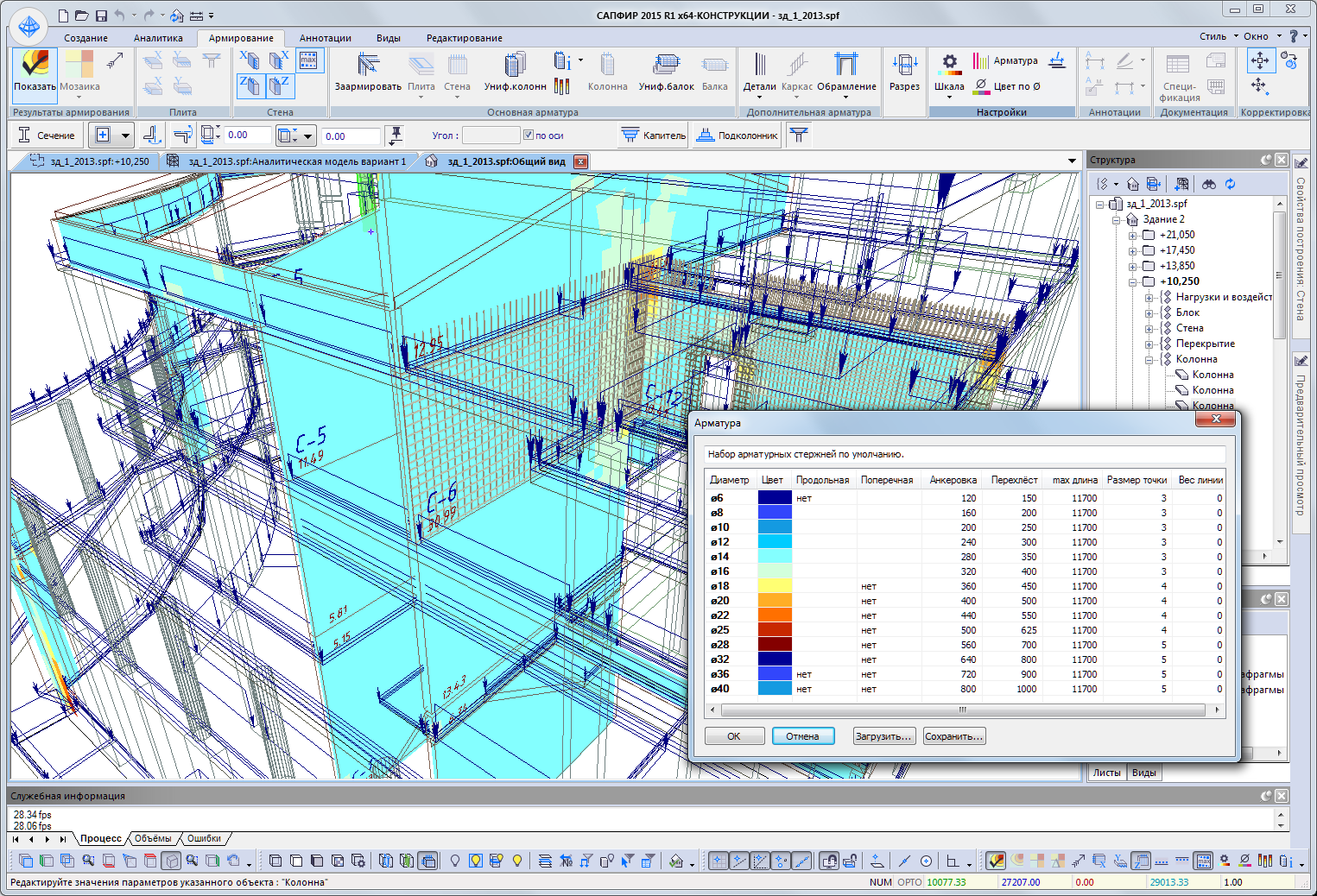Expand the Перекрытие tree node
This screenshot has width=1317, height=896.
(1149, 344)
